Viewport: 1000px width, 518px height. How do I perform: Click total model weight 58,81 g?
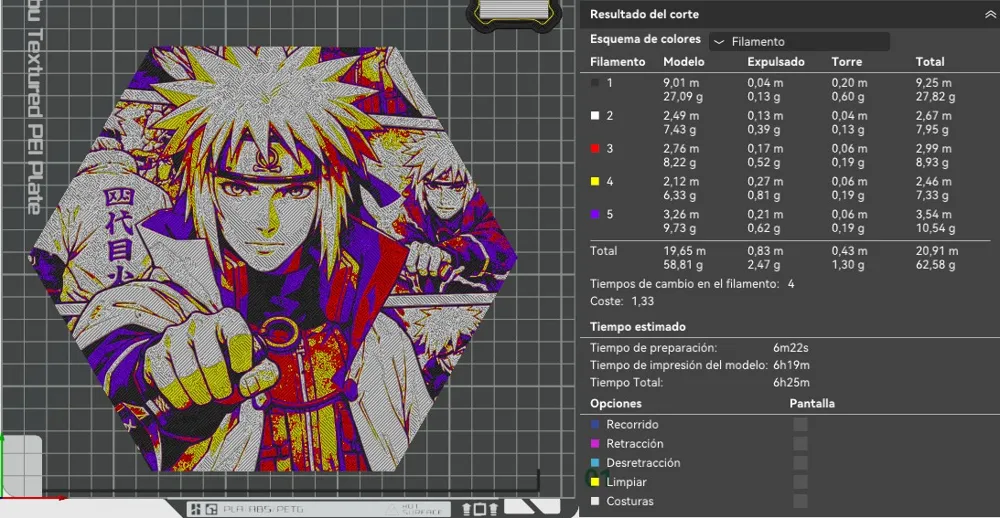coord(683,265)
